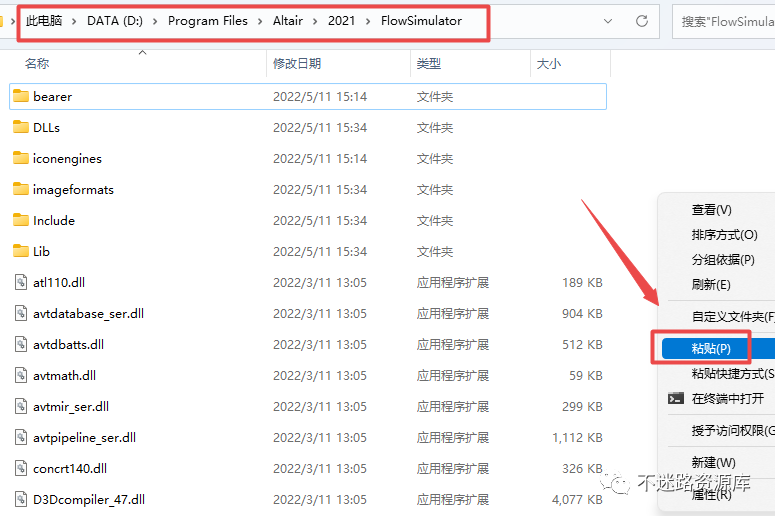Click the Lib folder icon
This screenshot has width=775, height=516.
coord(21,251)
